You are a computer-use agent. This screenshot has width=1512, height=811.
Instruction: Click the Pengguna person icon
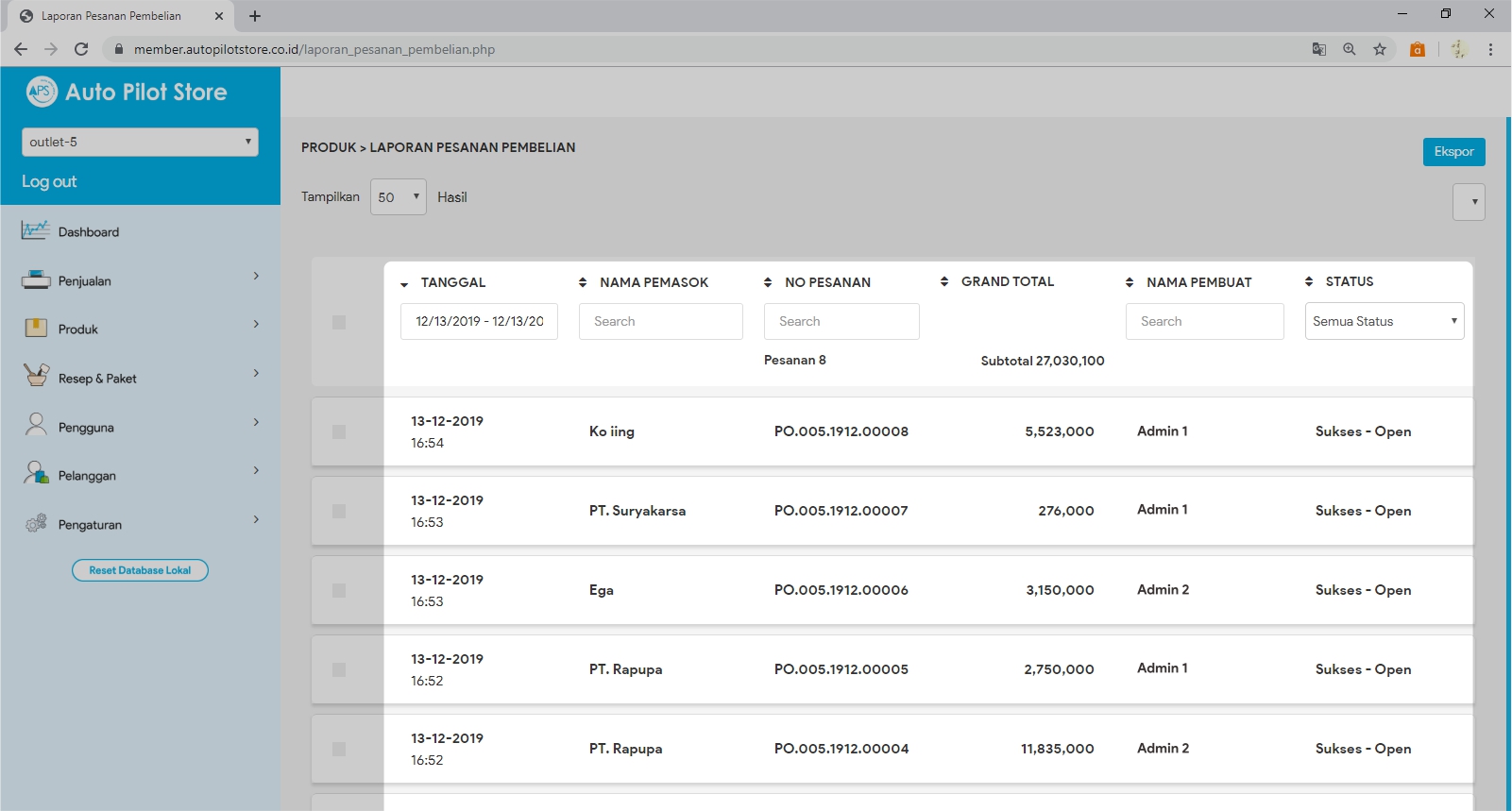(x=36, y=426)
